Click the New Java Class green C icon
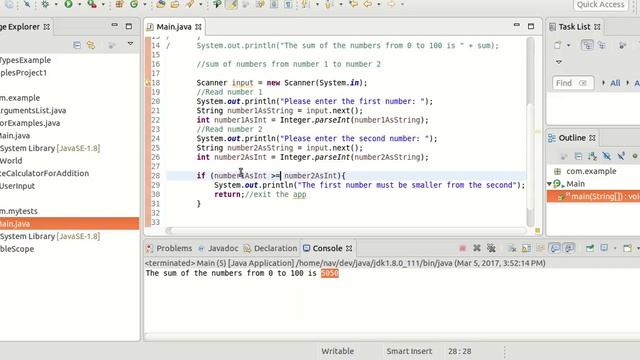Viewport: 640px width, 360px height. pos(134,4)
